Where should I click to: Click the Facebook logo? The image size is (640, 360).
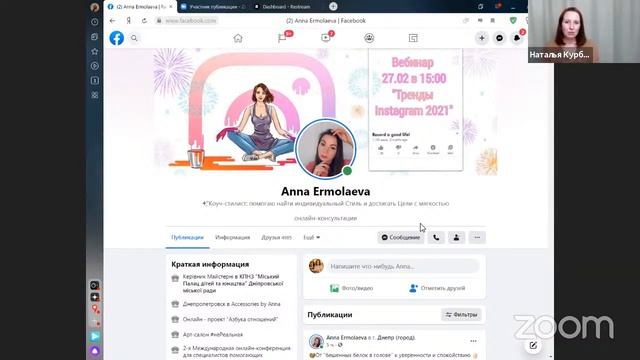pos(116,38)
